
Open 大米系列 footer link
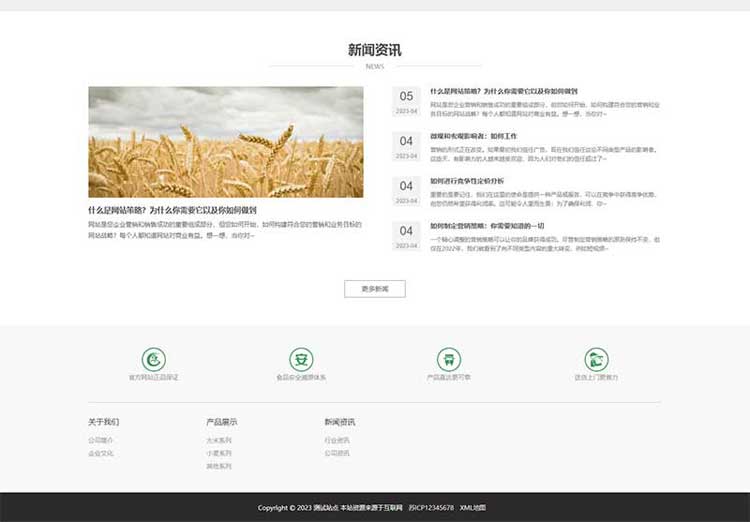tap(219, 440)
